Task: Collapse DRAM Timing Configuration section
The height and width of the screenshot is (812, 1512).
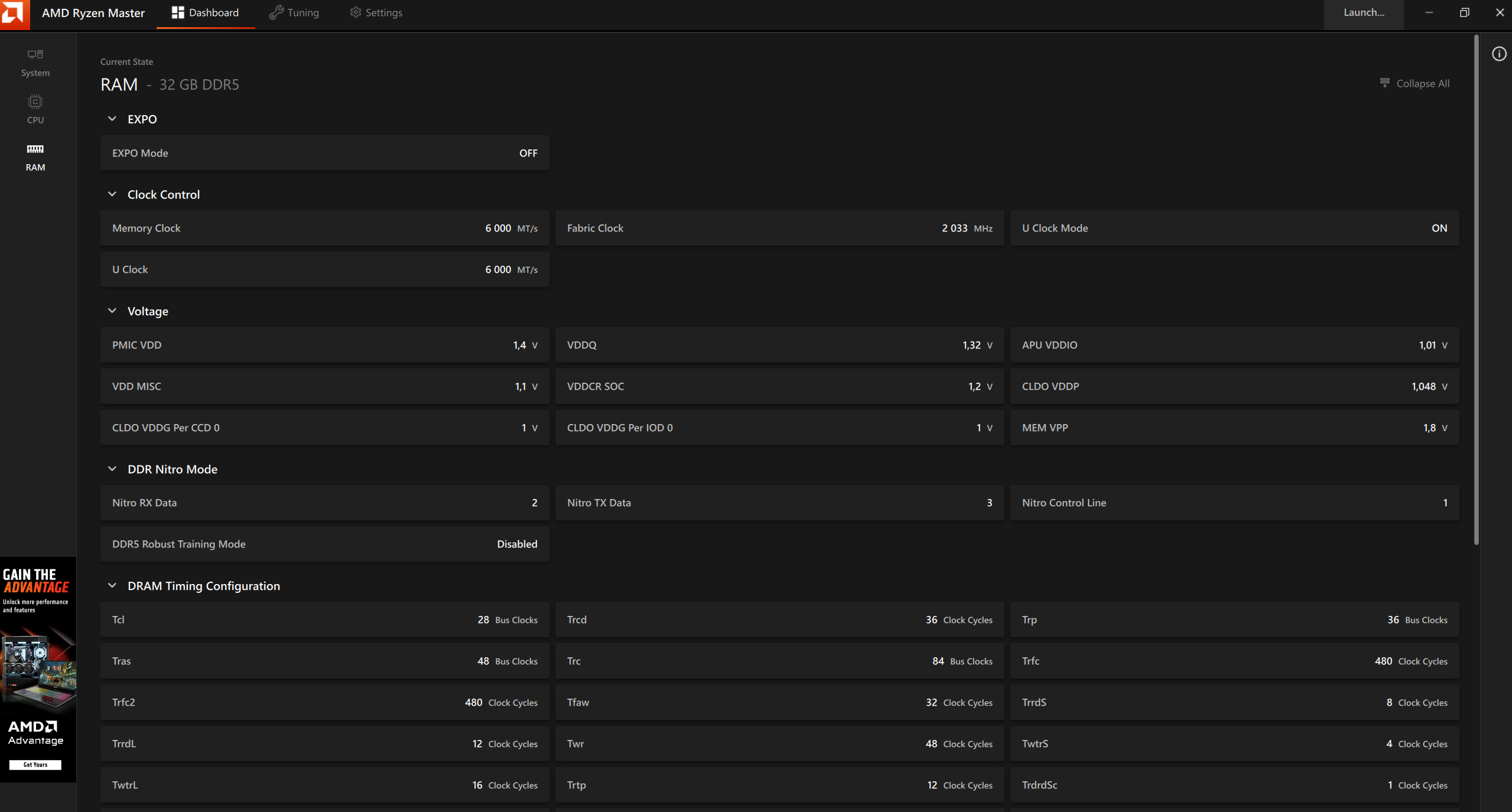Action: pyautogui.click(x=112, y=586)
